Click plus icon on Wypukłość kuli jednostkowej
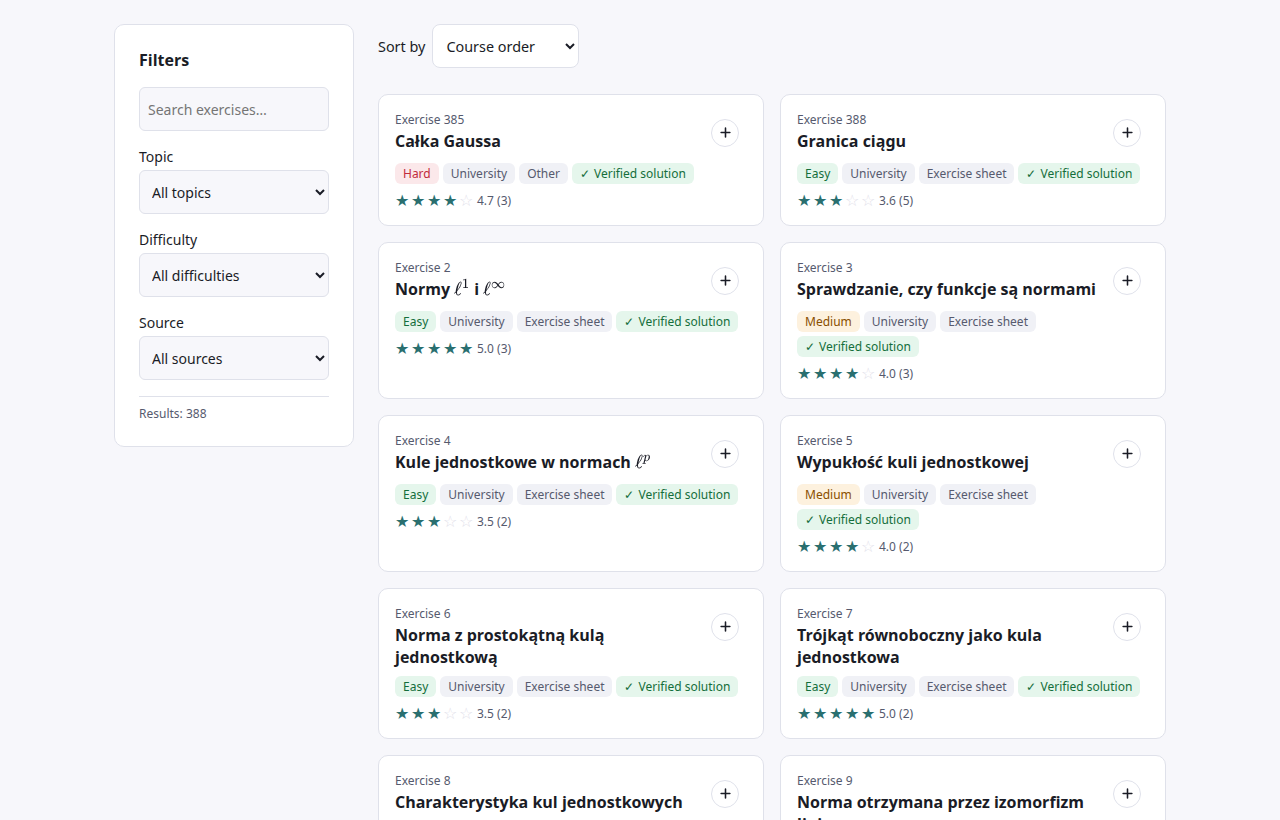Viewport: 1280px width, 820px height. point(1127,454)
